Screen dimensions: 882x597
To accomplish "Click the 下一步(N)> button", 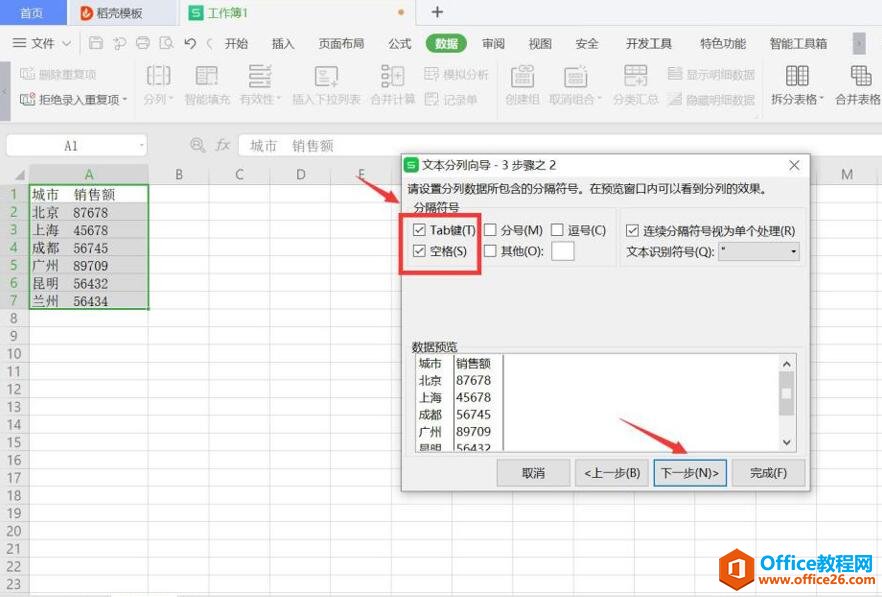I will 690,473.
